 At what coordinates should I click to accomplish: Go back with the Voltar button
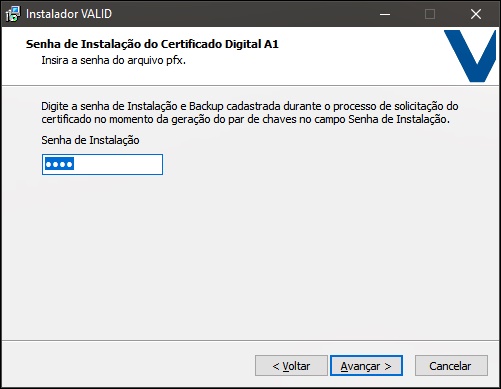click(291, 366)
